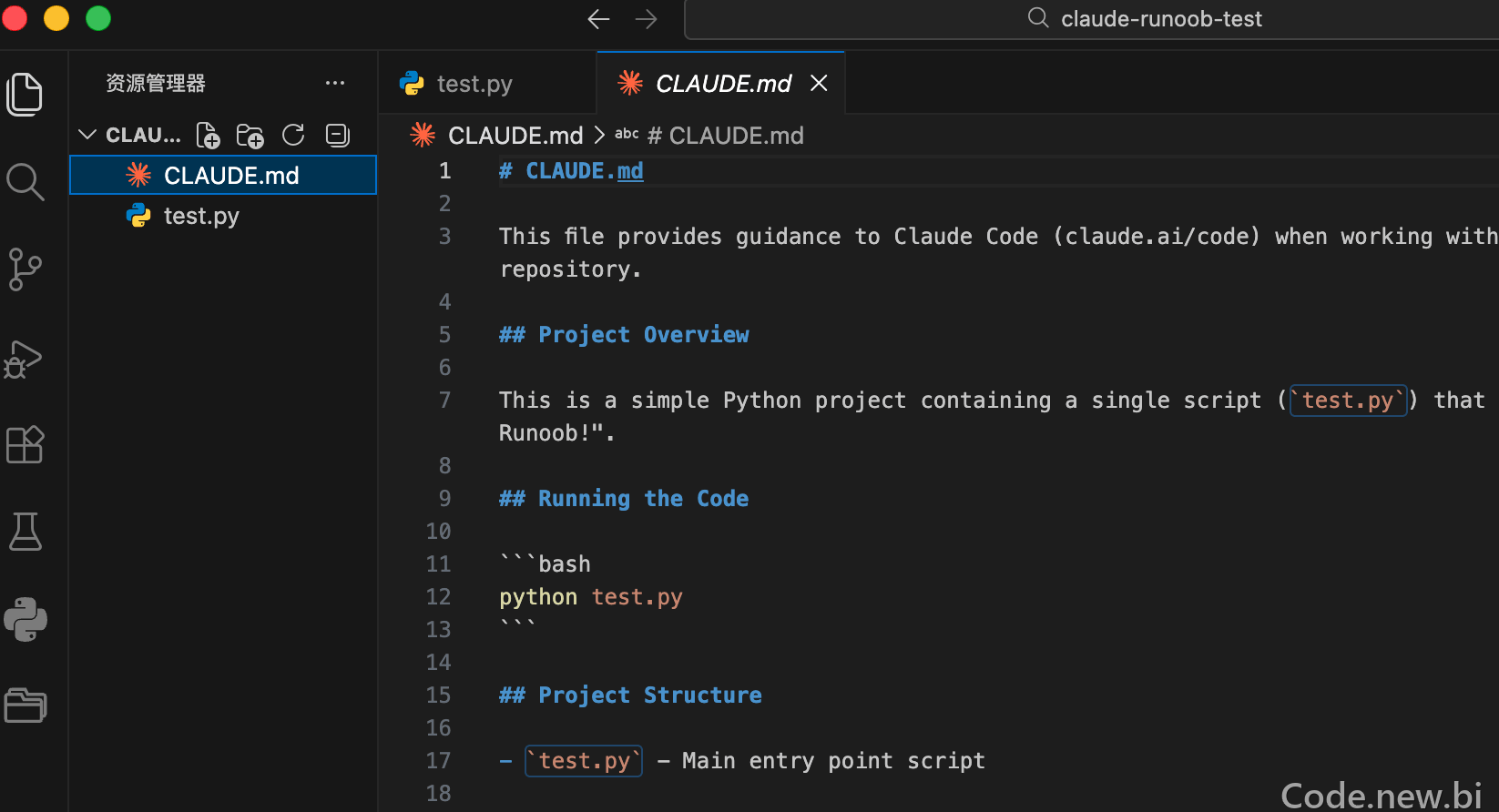Image resolution: width=1499 pixels, height=812 pixels.
Task: Create a new folder in explorer
Action: [x=250, y=136]
